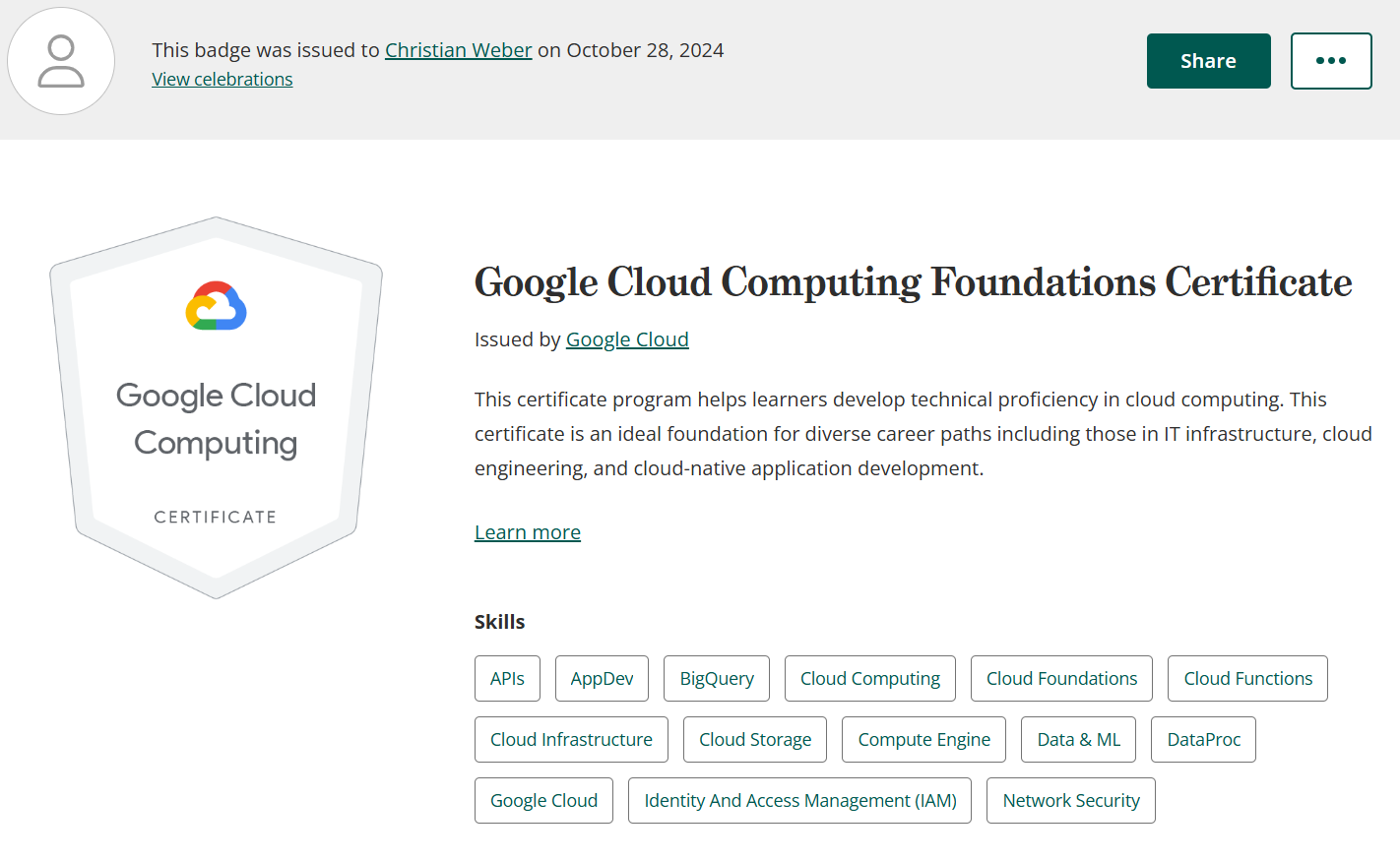The image size is (1400, 861).
Task: Open the three-dots more options menu
Action: [x=1331, y=61]
